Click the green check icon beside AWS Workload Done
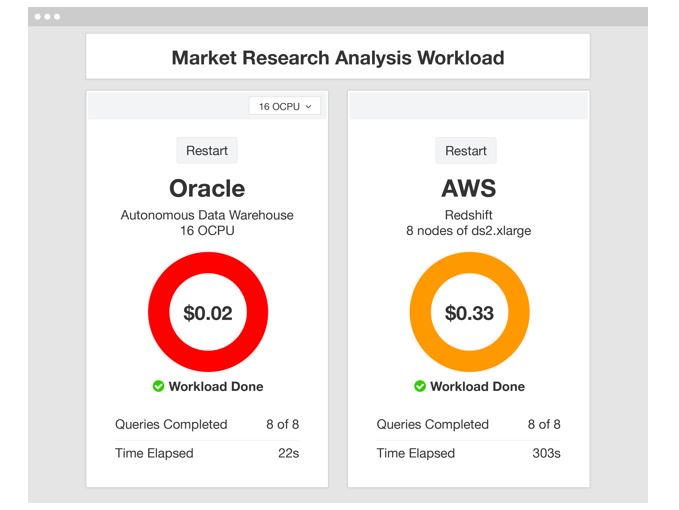This screenshot has height=510, width=679. (x=420, y=386)
